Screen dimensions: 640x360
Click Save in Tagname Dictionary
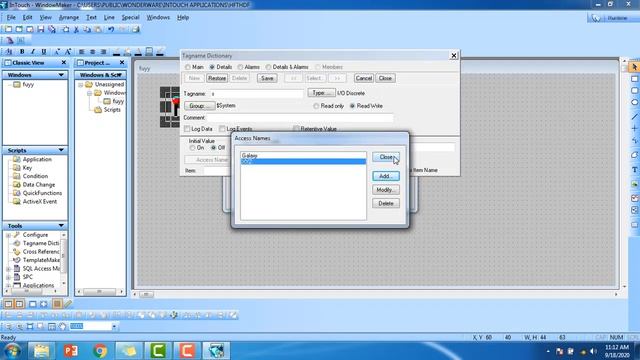267,78
